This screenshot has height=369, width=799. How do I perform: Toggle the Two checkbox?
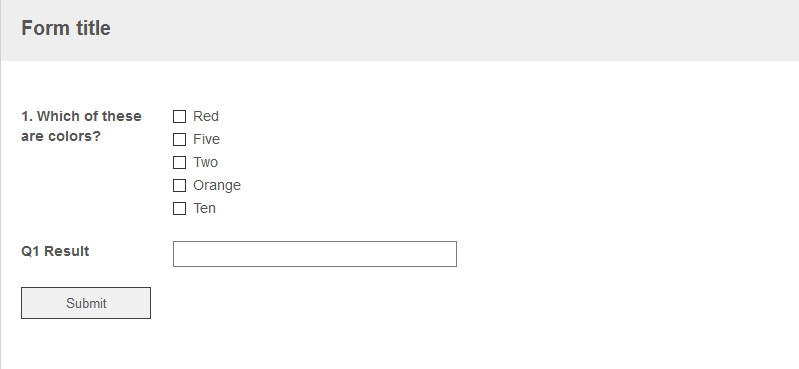(179, 163)
